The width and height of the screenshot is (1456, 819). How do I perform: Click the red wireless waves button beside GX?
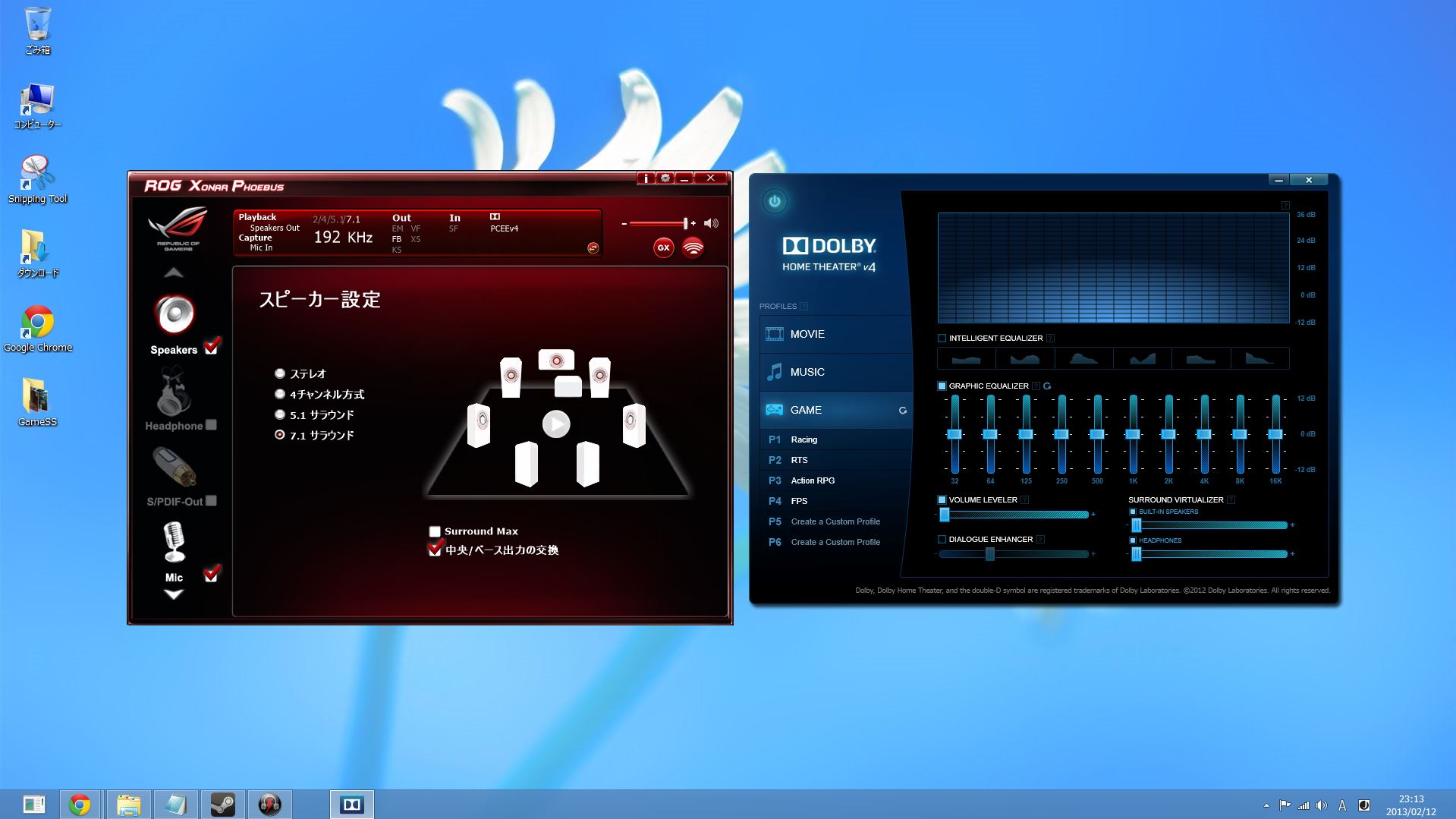coord(693,247)
